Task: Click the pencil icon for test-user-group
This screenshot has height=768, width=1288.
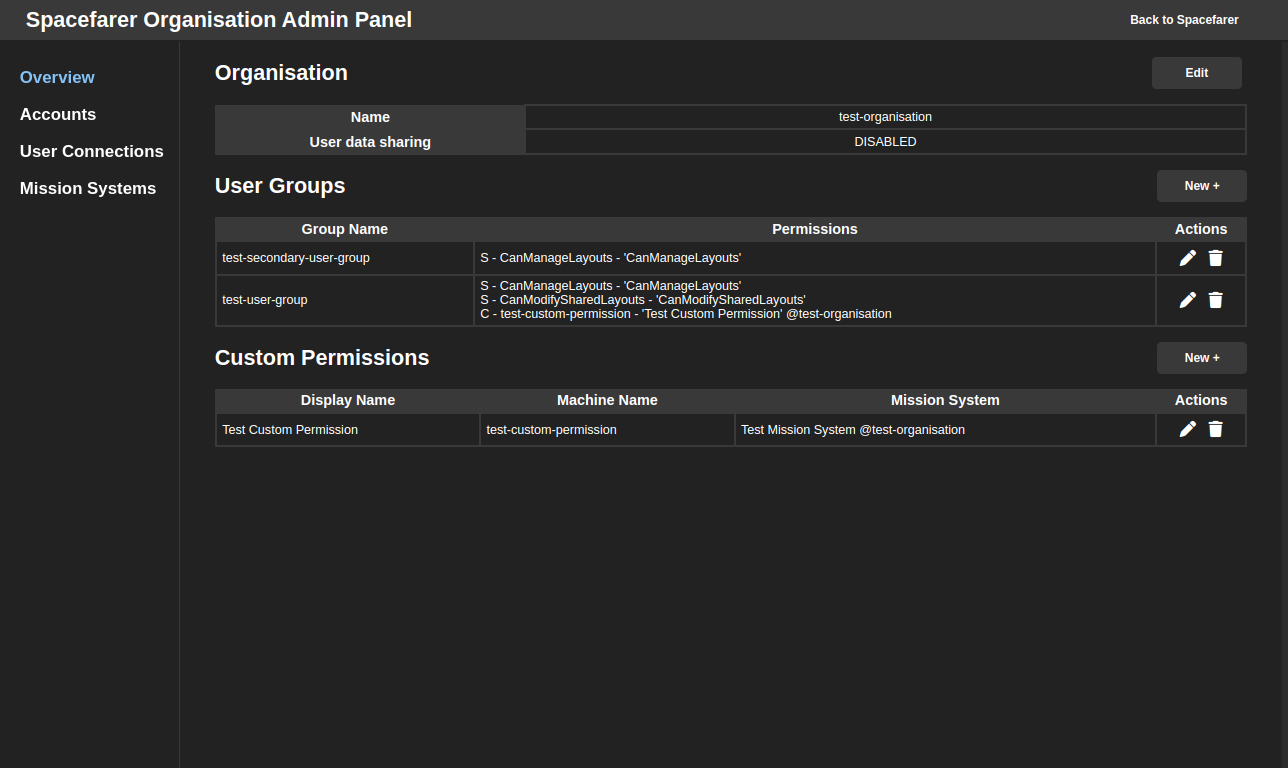Action: (x=1187, y=300)
